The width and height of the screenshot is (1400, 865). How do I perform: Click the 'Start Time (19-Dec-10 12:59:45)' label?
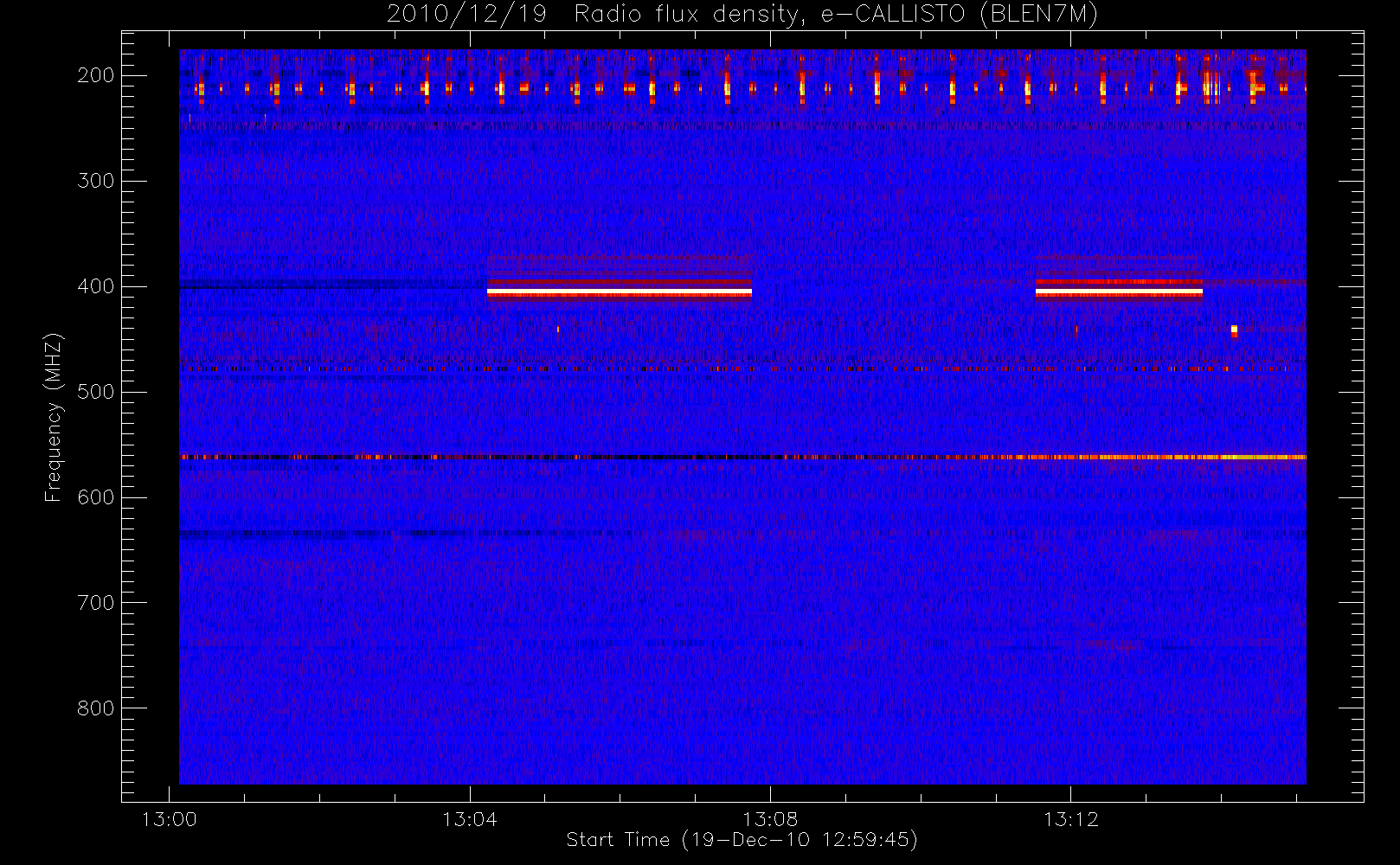click(742, 840)
